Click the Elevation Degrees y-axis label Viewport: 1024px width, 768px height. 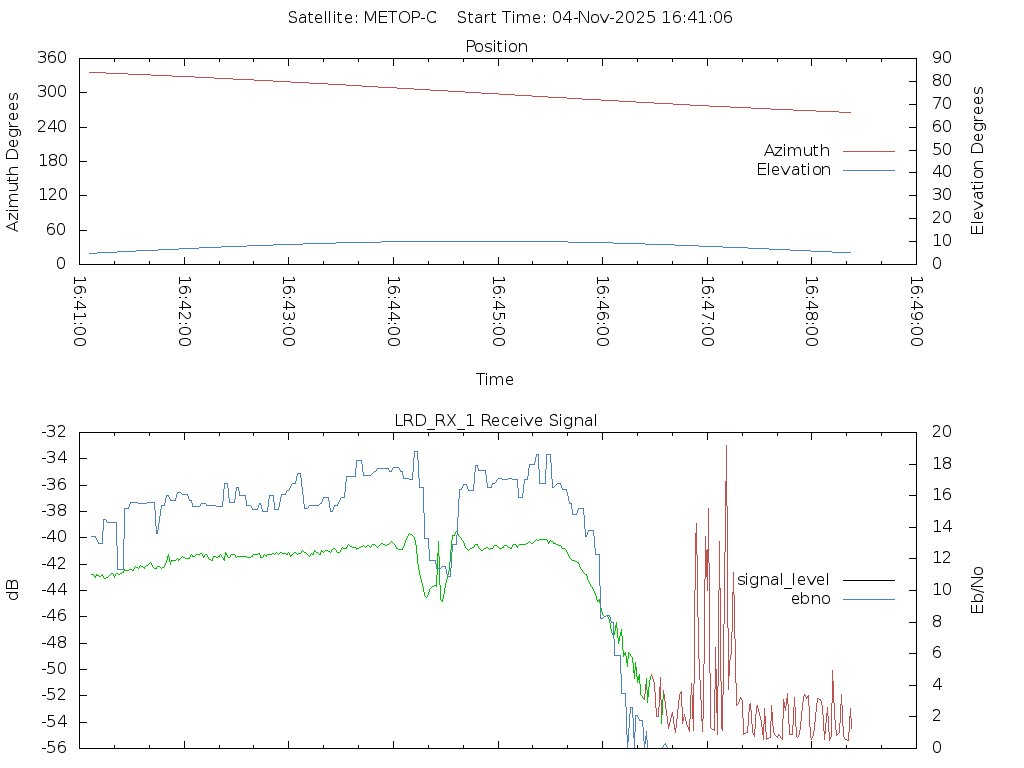click(x=978, y=161)
